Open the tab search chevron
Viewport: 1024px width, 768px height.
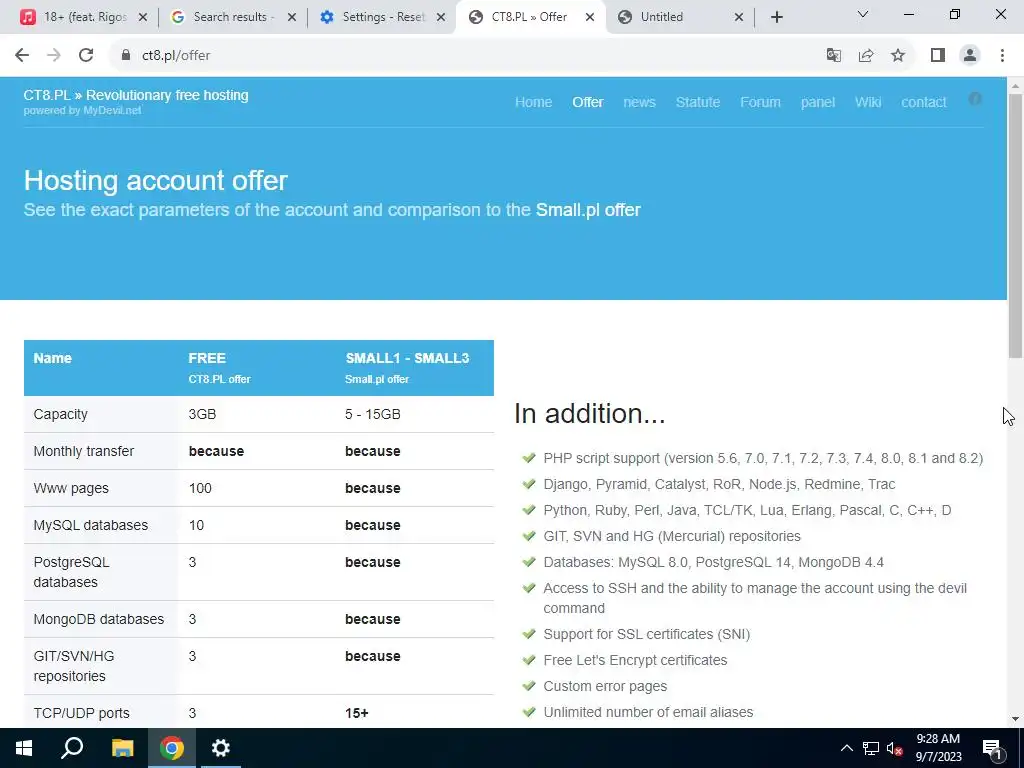point(863,14)
